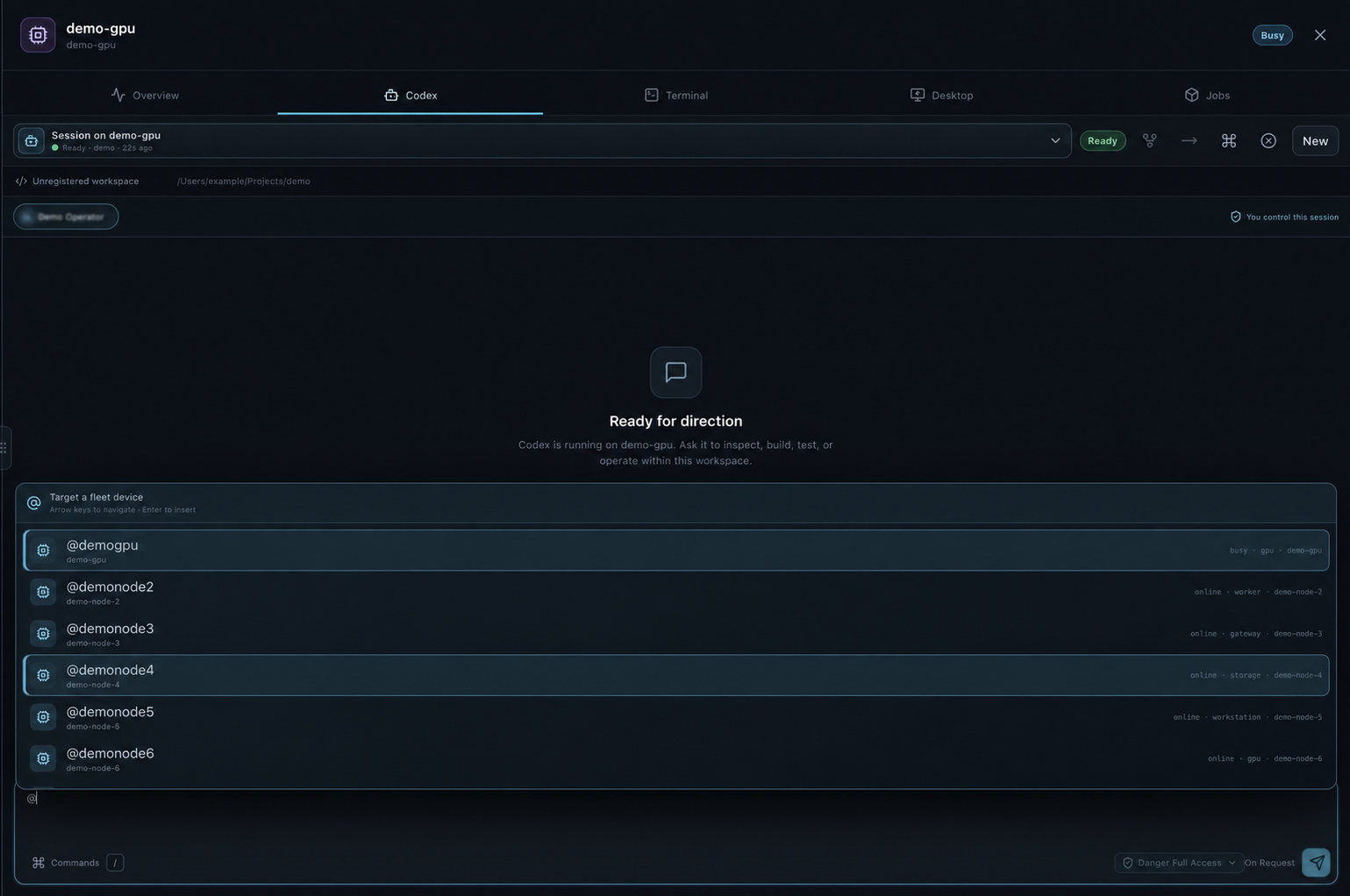Click the chat bubble icon above Ready for direction
Viewport: 1350px width, 896px height.
coord(675,373)
